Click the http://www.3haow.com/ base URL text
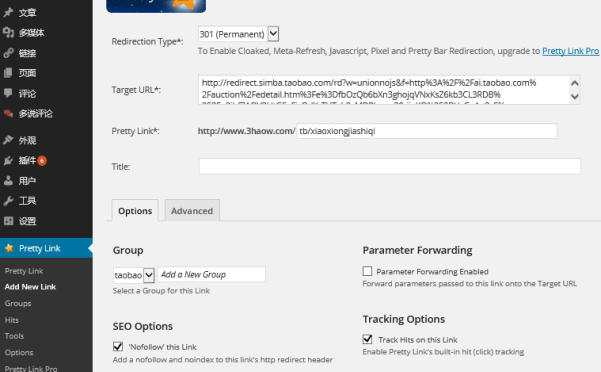Image resolution: width=601 pixels, height=372 pixels. 246,131
